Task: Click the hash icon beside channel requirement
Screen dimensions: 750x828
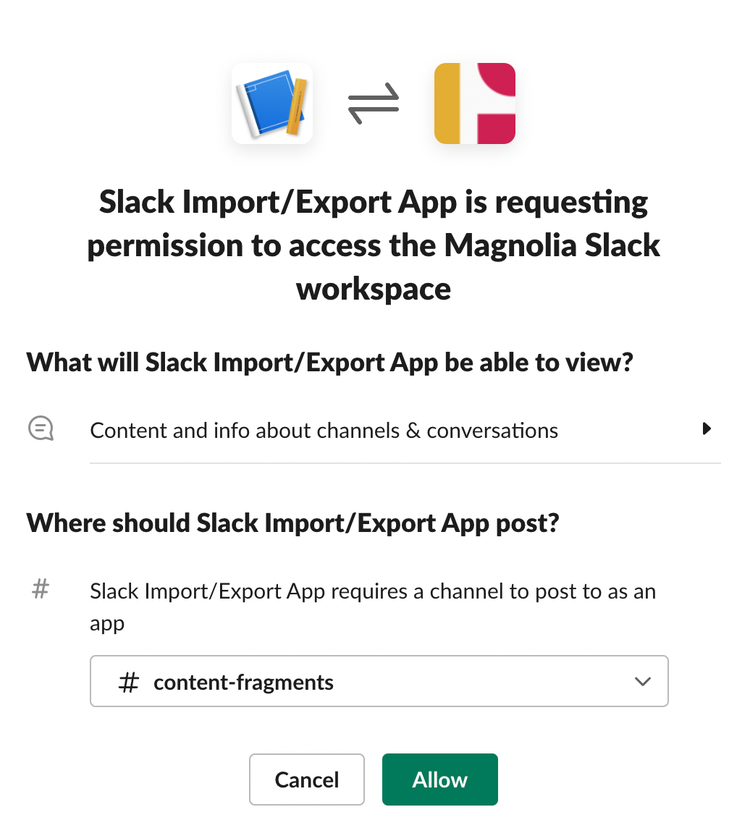Action: pyautogui.click(x=41, y=589)
